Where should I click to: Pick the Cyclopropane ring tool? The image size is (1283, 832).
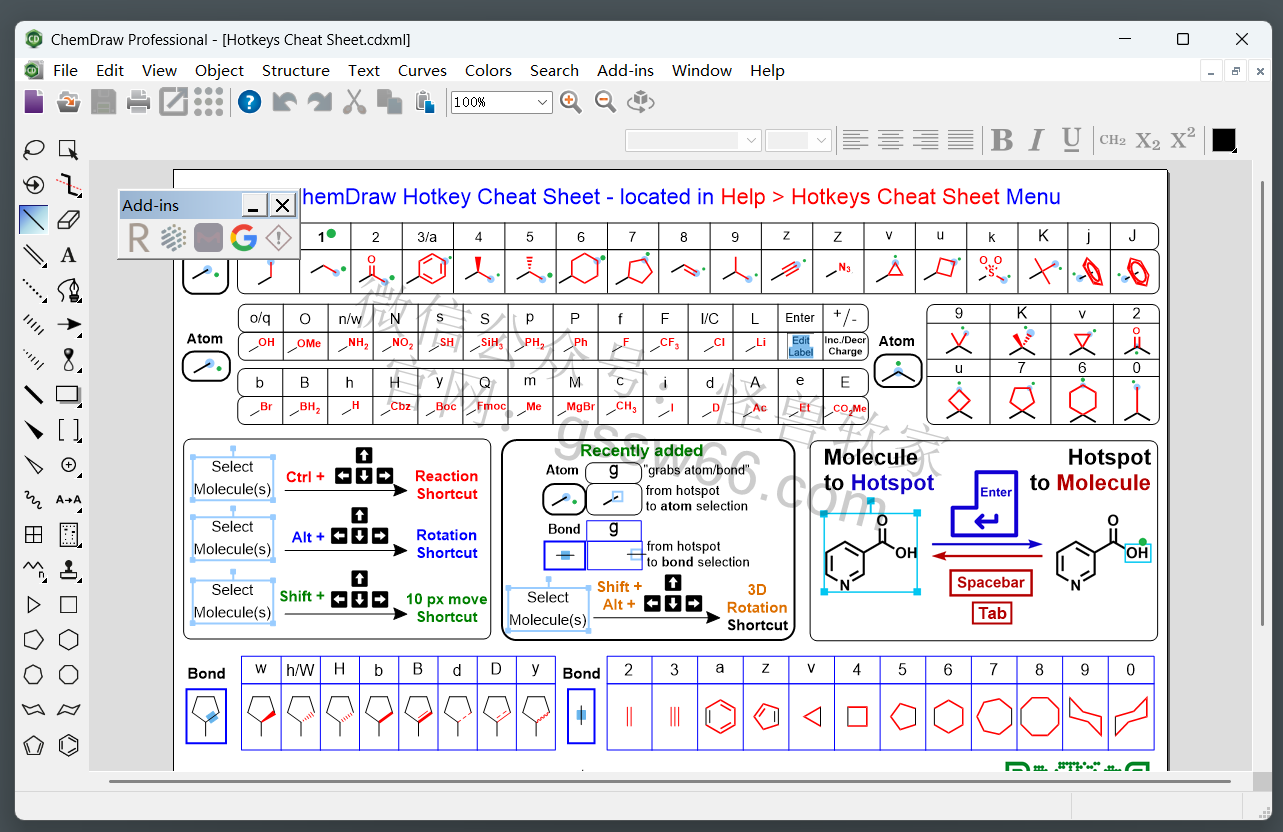pyautogui.click(x=34, y=605)
